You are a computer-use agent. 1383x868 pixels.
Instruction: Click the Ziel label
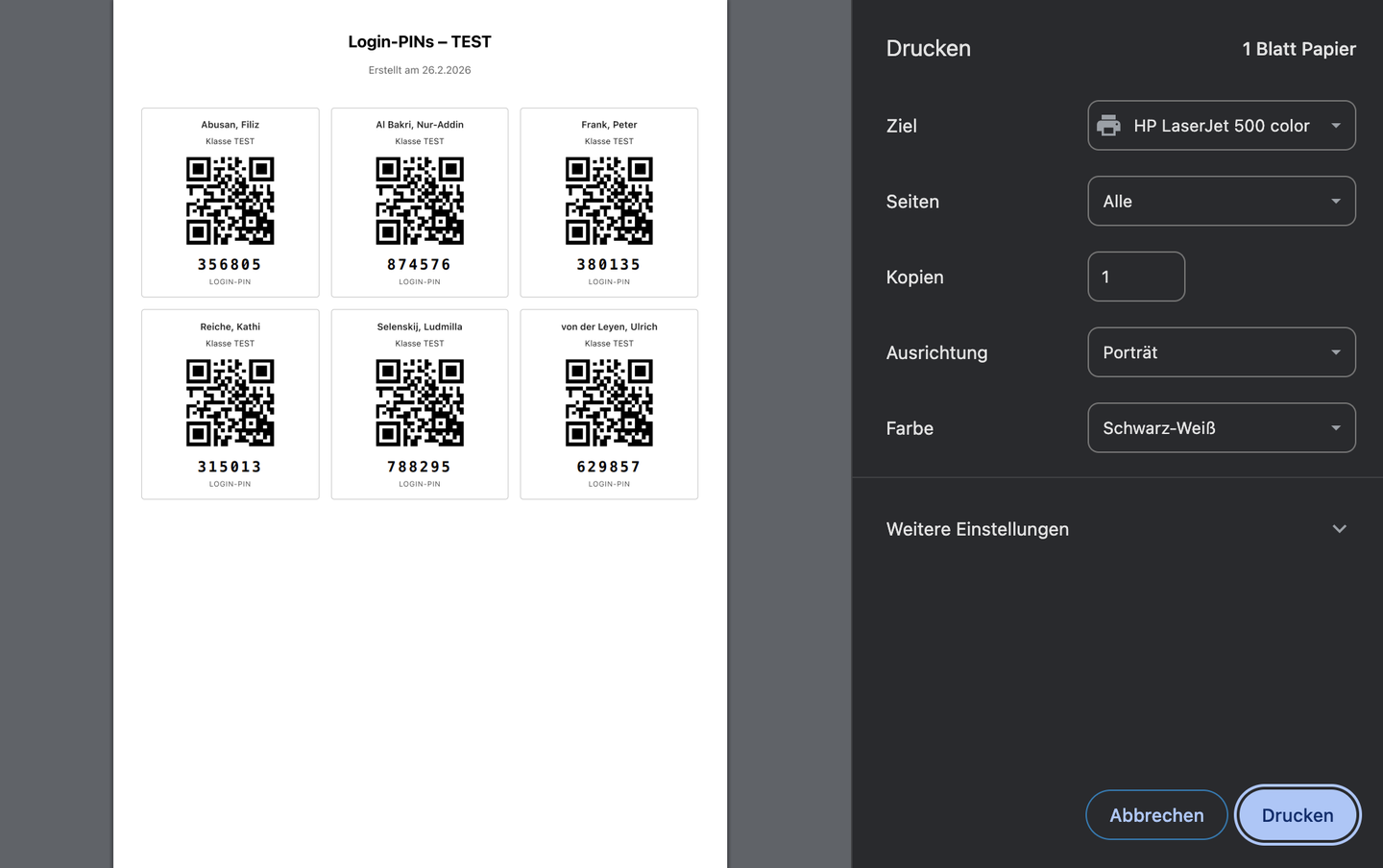(901, 126)
